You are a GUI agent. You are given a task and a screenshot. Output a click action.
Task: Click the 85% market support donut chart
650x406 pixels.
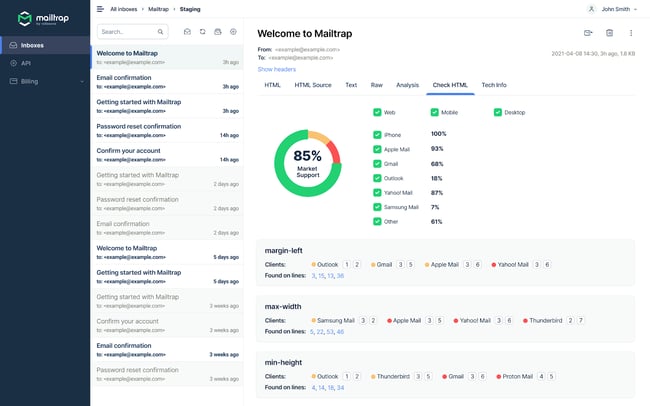(307, 163)
